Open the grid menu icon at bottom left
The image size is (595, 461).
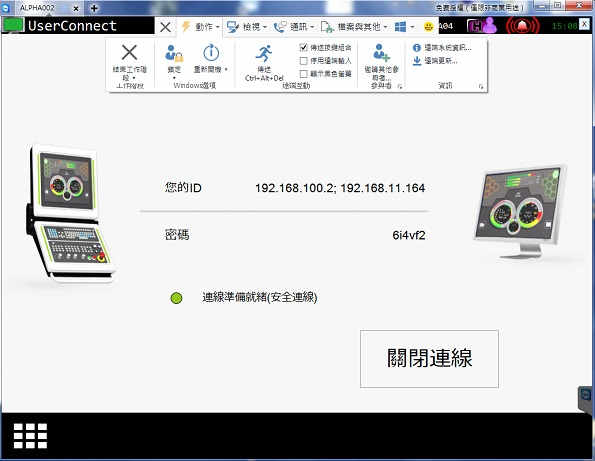coord(30,436)
